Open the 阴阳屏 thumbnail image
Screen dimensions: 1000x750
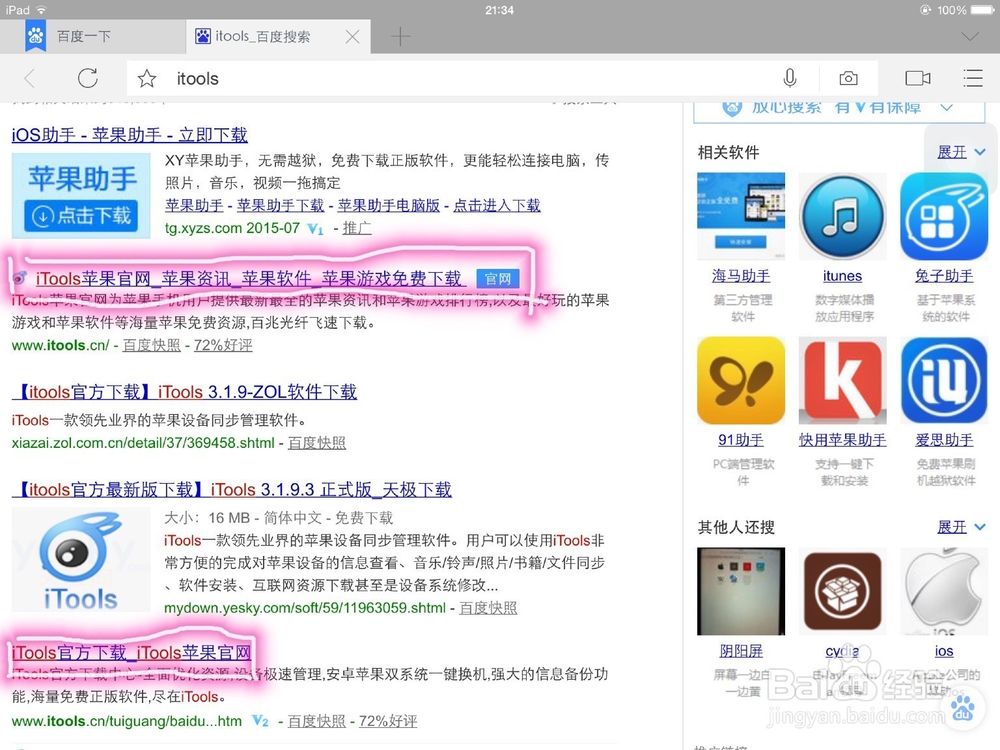[741, 591]
